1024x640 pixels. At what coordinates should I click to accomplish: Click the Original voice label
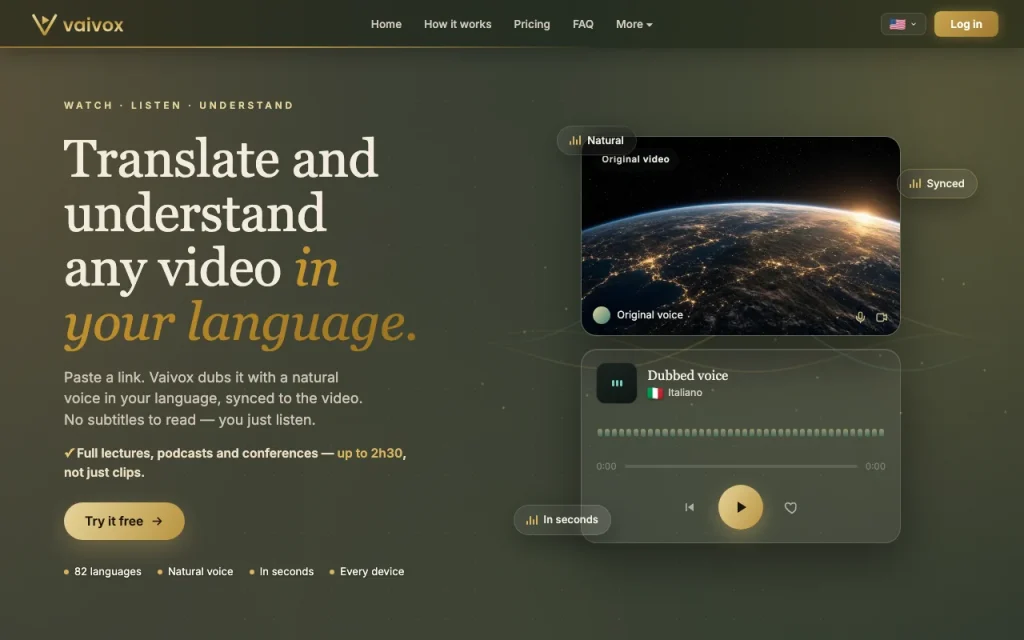(x=650, y=315)
